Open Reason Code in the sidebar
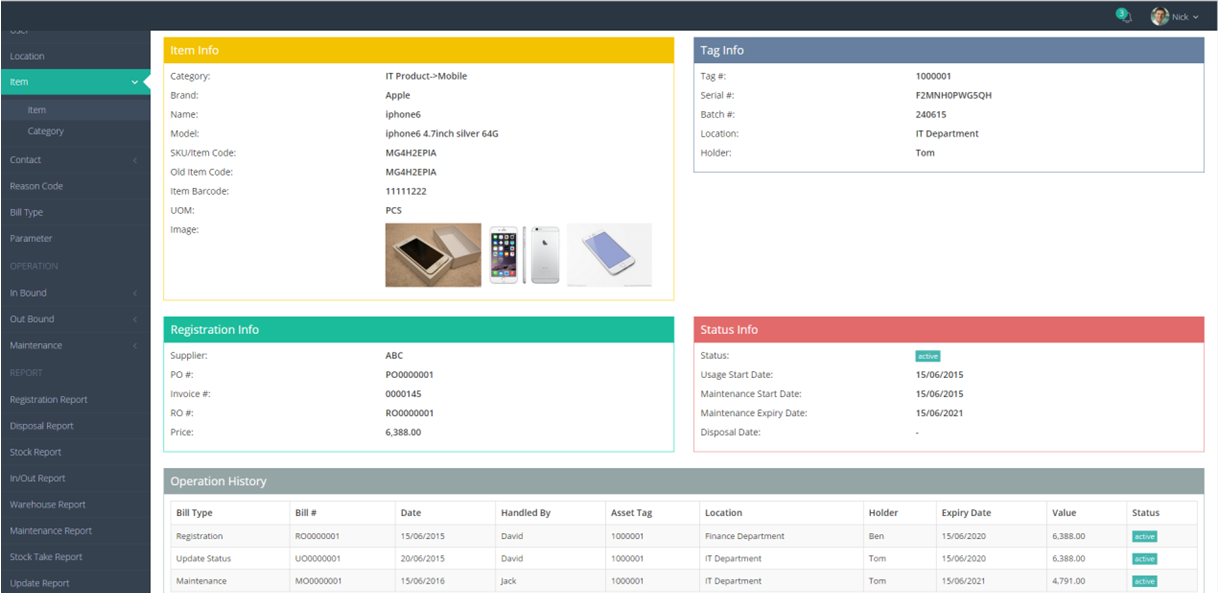The image size is (1218, 593). (x=75, y=186)
